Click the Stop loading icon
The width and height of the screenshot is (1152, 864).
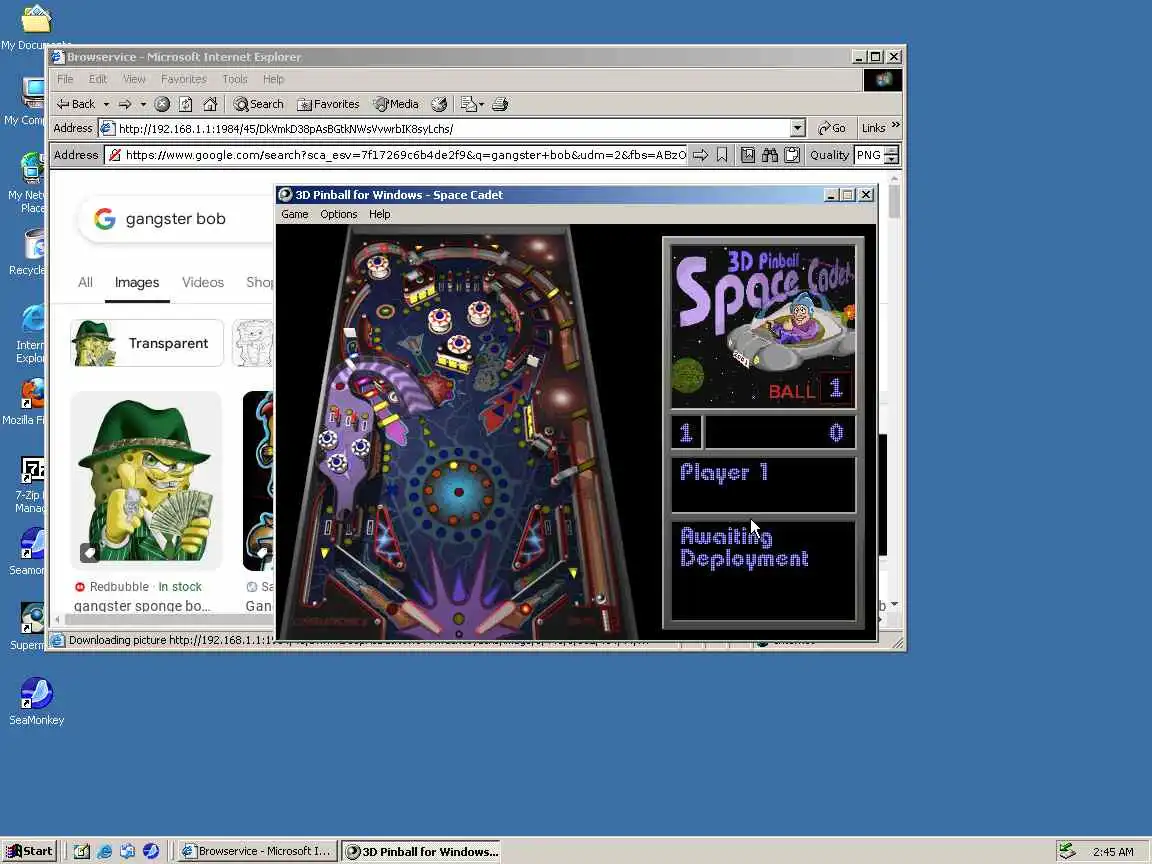coord(162,104)
